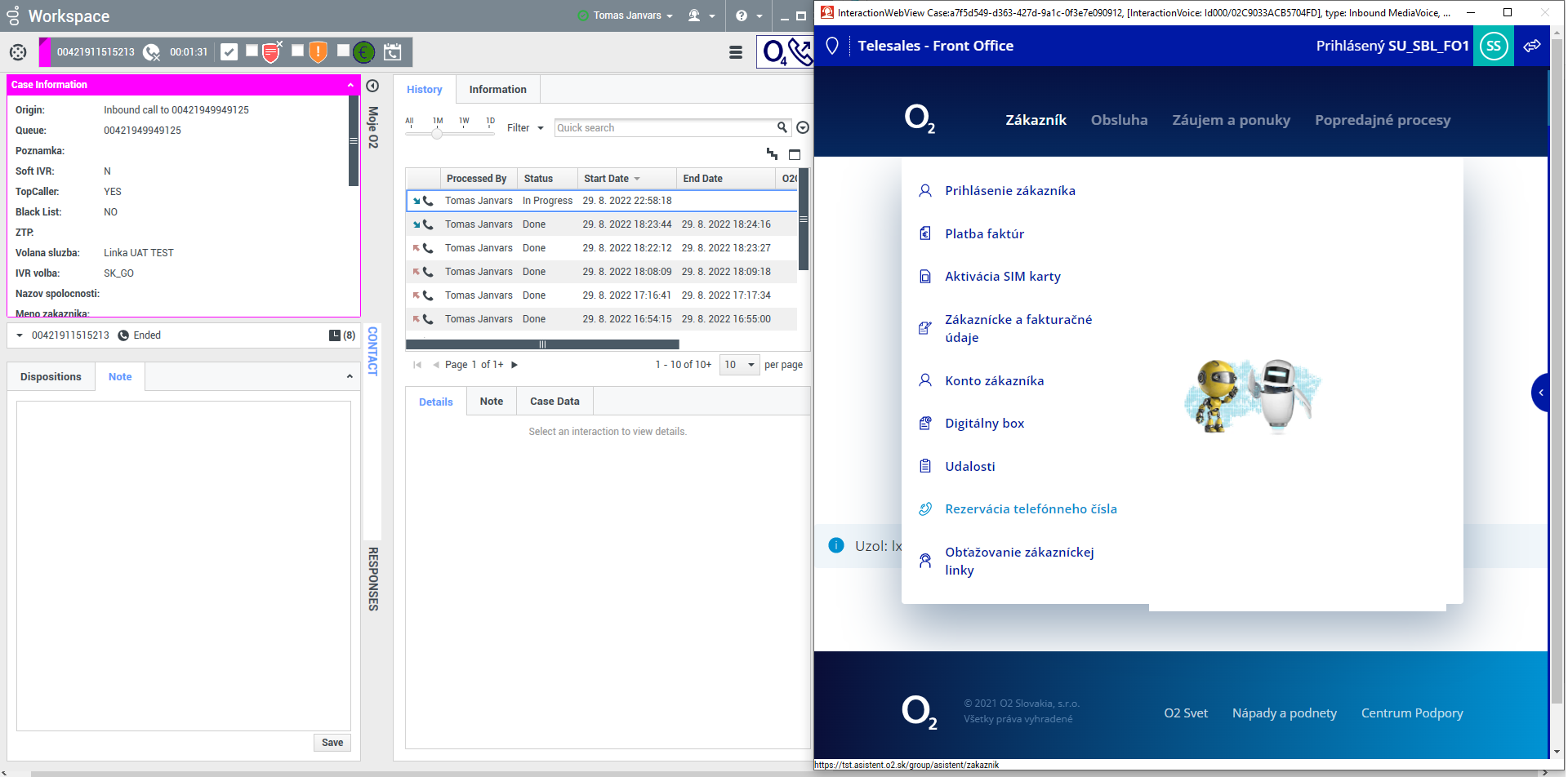Click the history time range slider handle
Image resolution: width=1568 pixels, height=777 pixels.
(x=437, y=133)
